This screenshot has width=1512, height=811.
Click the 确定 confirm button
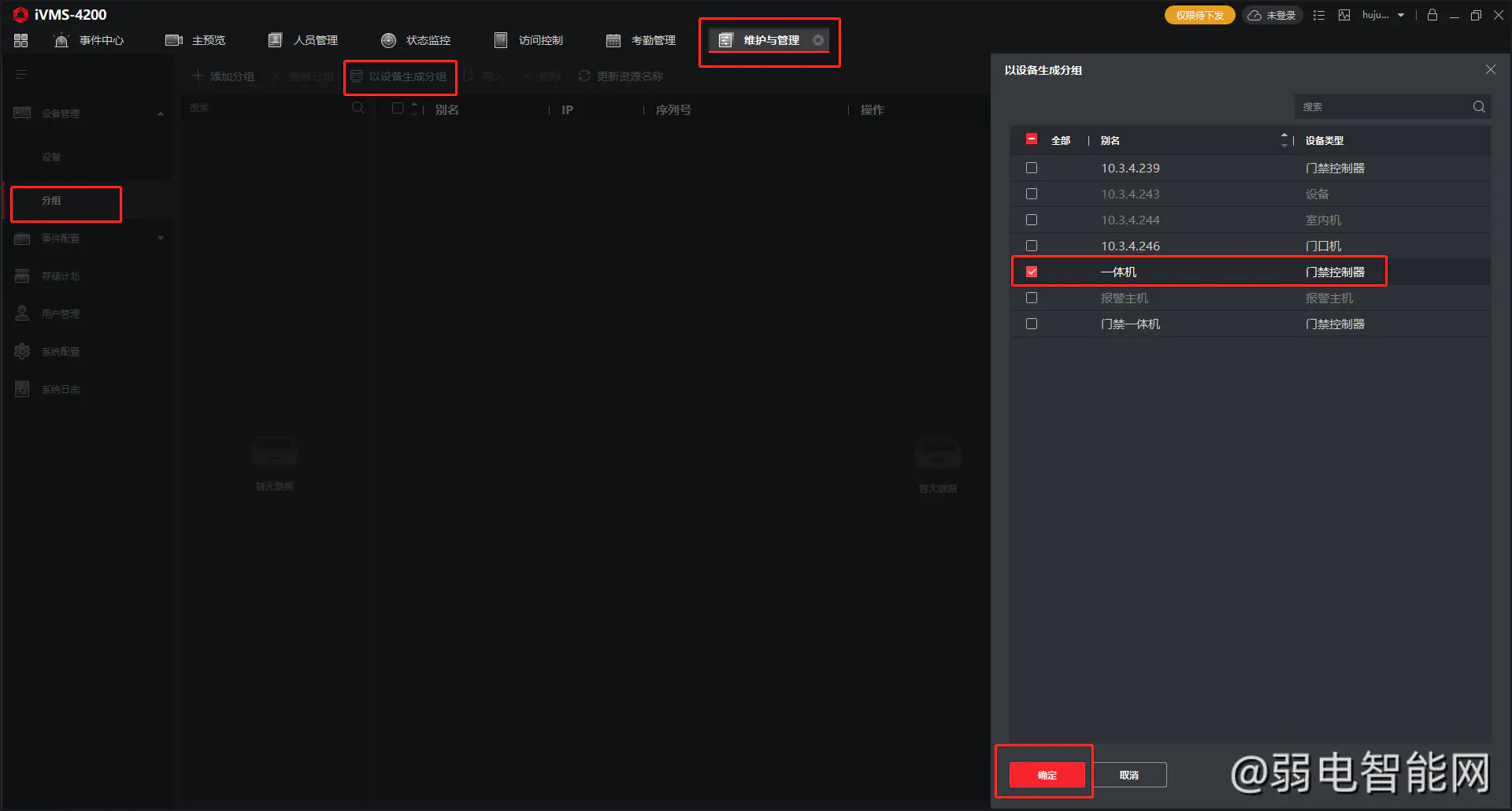(1047, 775)
